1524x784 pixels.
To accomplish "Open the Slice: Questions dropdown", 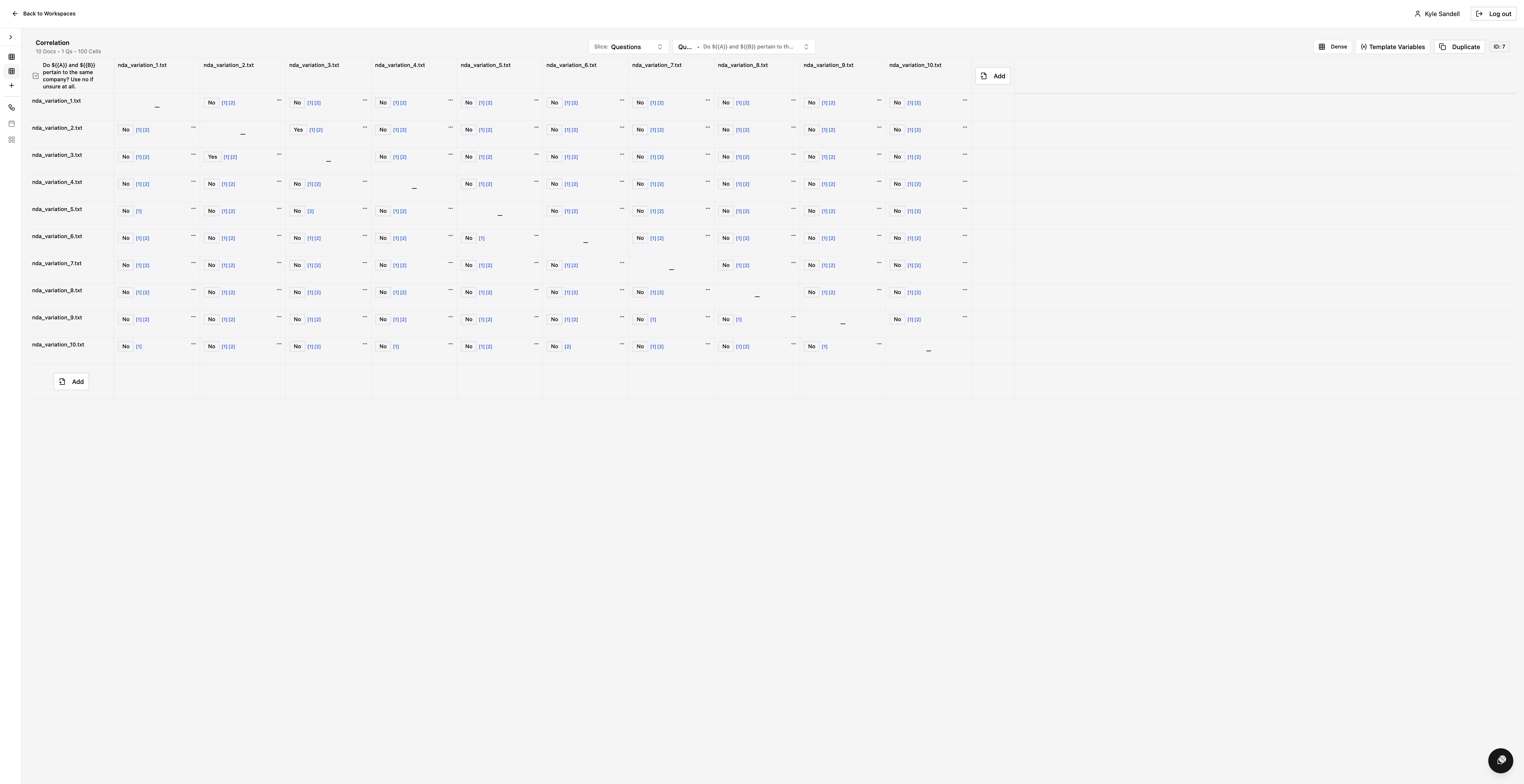I will tap(628, 47).
